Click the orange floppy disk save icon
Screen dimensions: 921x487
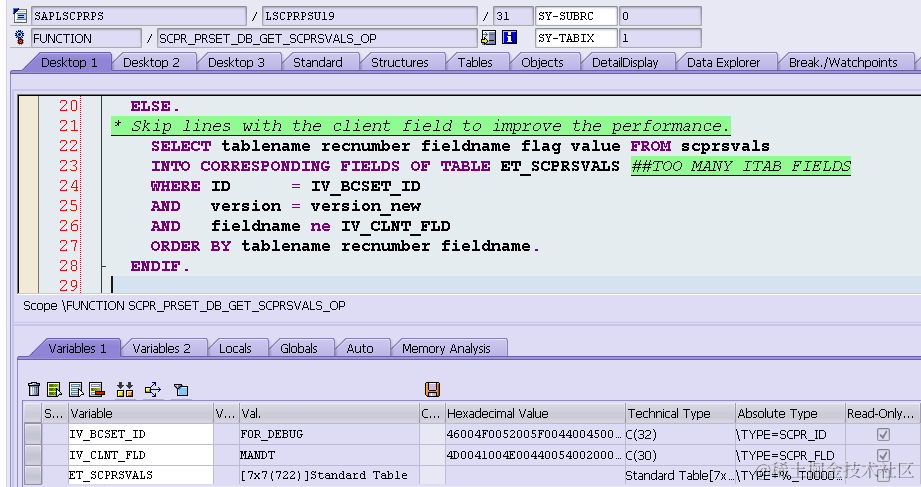(432, 389)
